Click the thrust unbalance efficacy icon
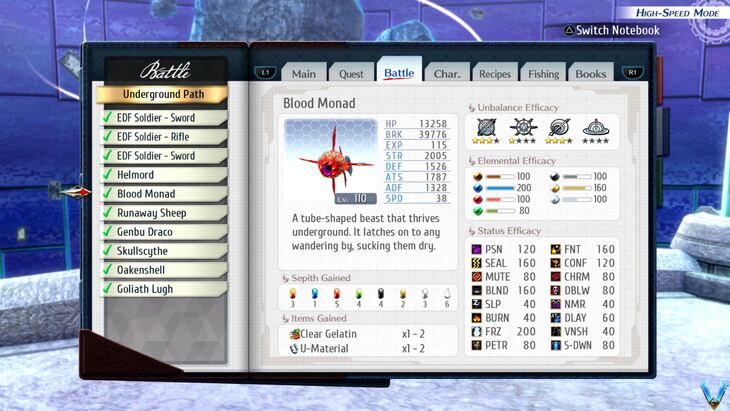The height and width of the screenshot is (411, 730). [523, 127]
